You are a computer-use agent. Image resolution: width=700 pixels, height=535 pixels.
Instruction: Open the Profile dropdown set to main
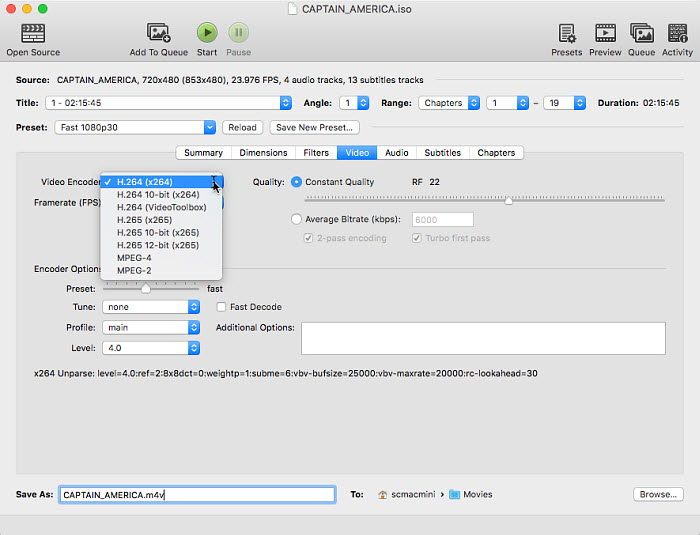(x=151, y=328)
